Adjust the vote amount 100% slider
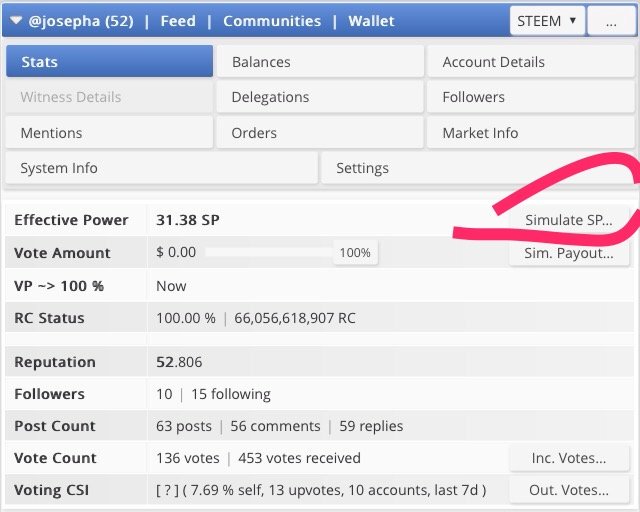This screenshot has width=640, height=512. pyautogui.click(x=354, y=253)
